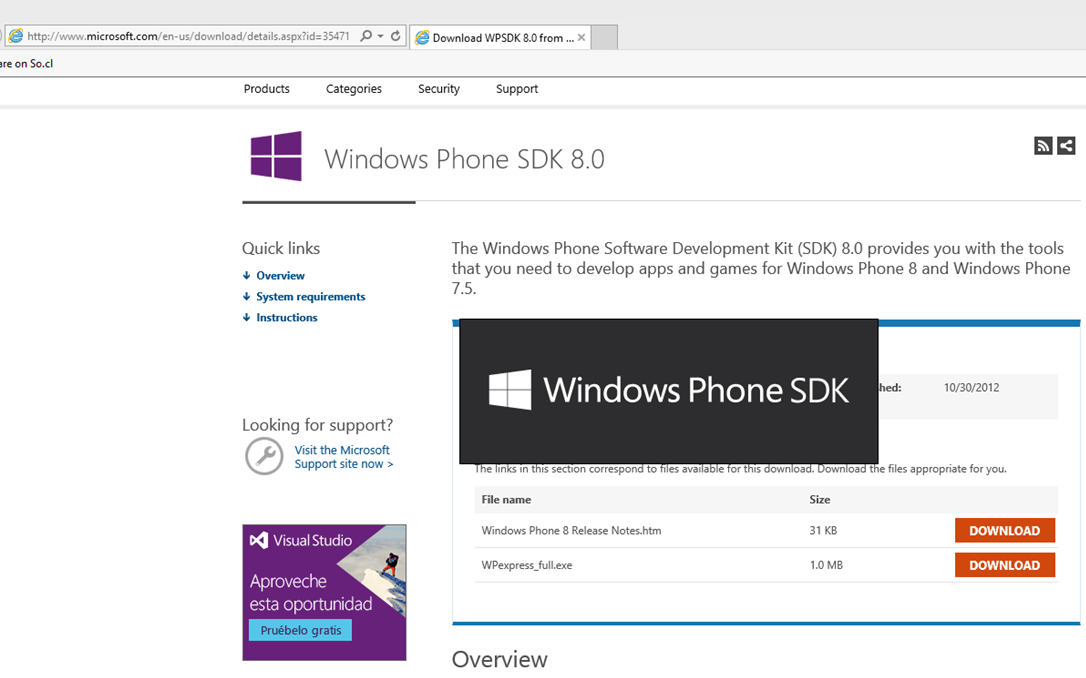Image resolution: width=1086 pixels, height=678 pixels.
Task: Click the wrench support icon
Action: click(x=263, y=456)
